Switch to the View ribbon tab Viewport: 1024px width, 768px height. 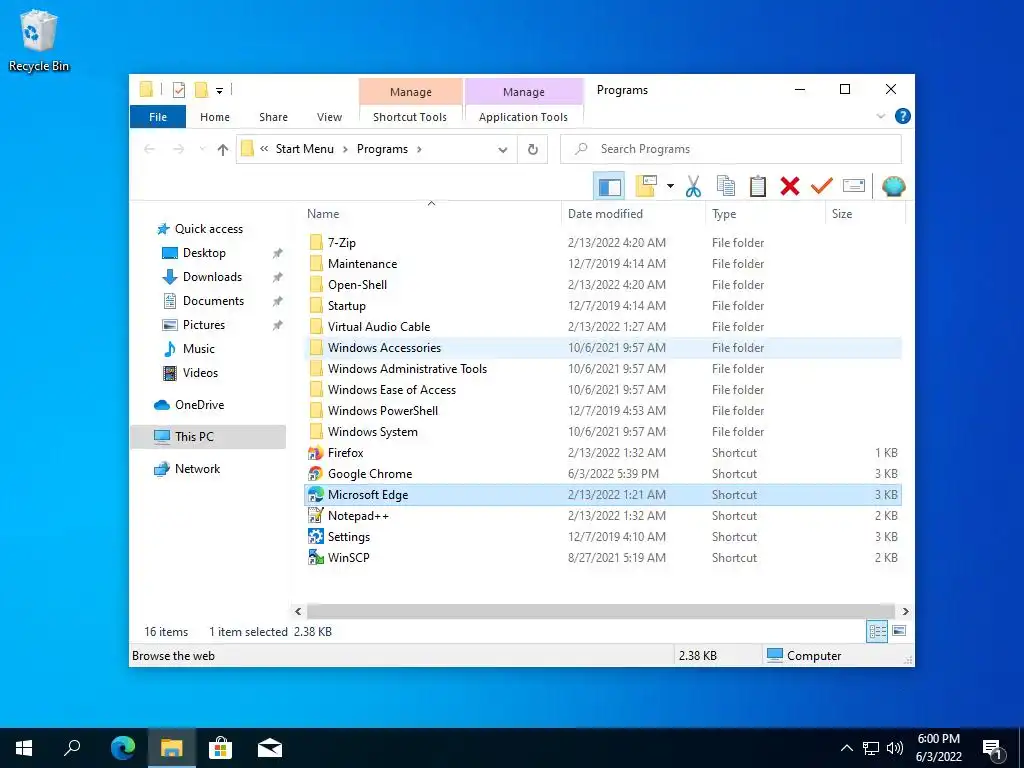point(329,117)
